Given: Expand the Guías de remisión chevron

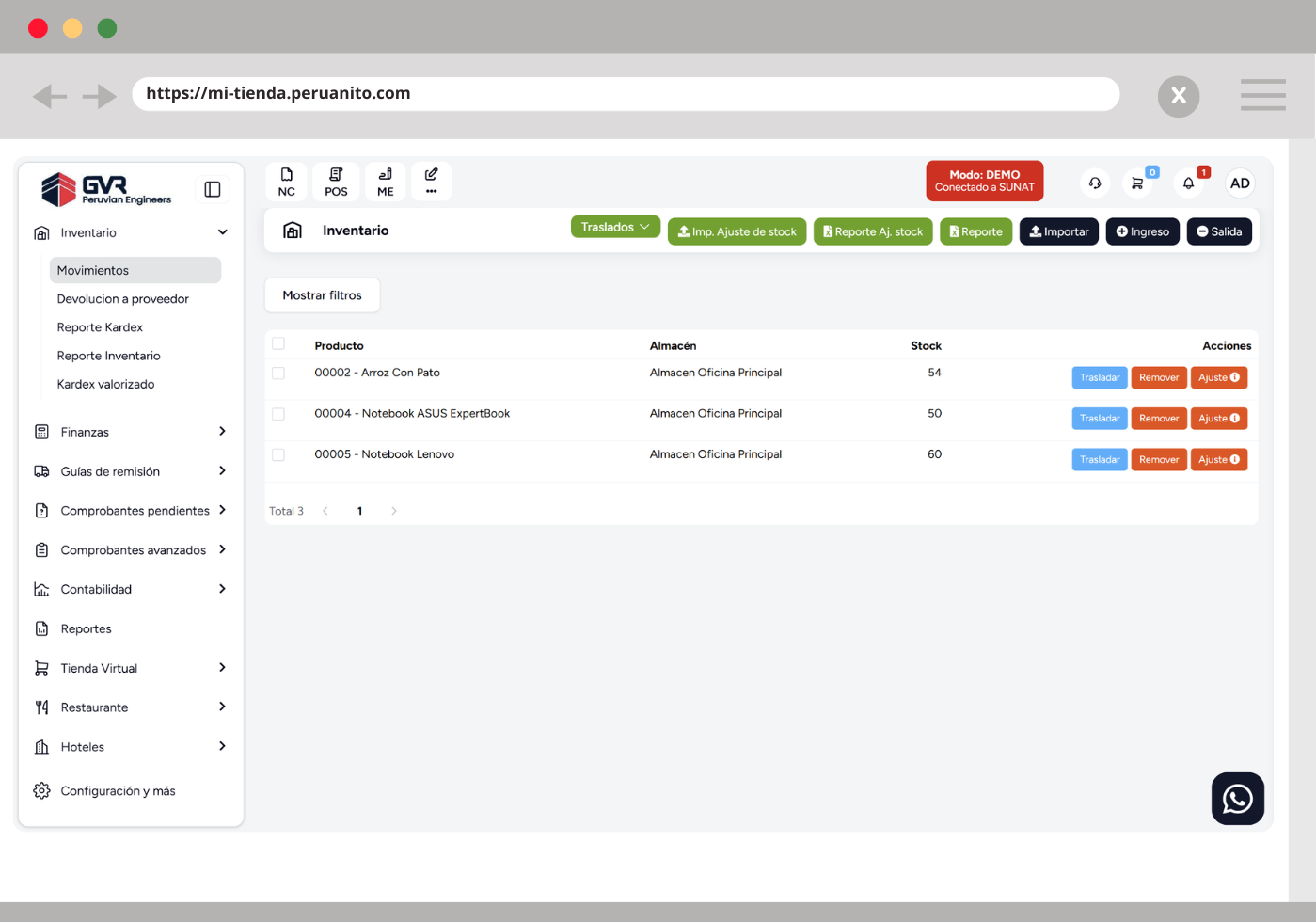Looking at the screenshot, I should click(x=223, y=470).
